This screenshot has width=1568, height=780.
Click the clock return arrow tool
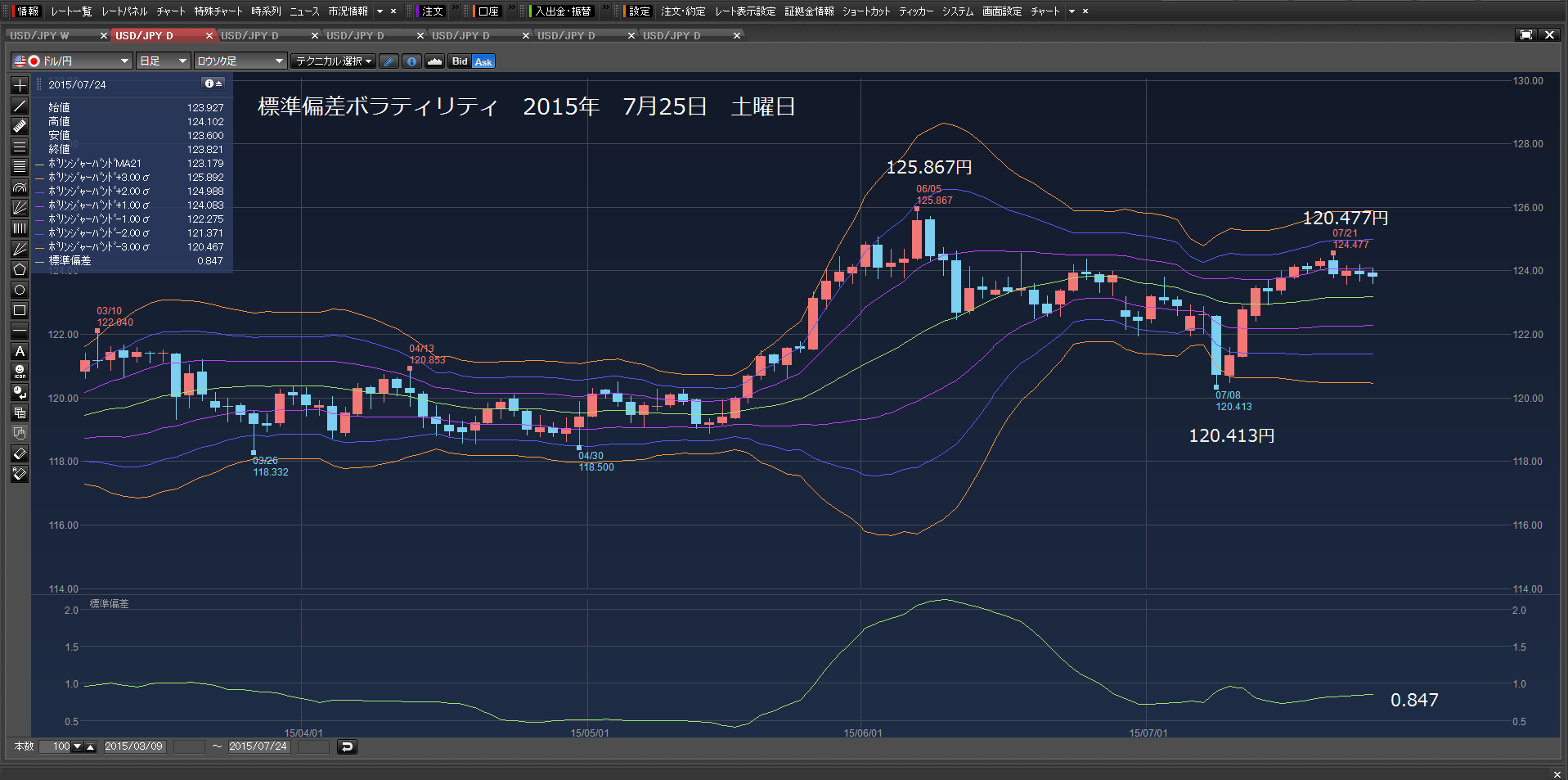click(x=20, y=392)
